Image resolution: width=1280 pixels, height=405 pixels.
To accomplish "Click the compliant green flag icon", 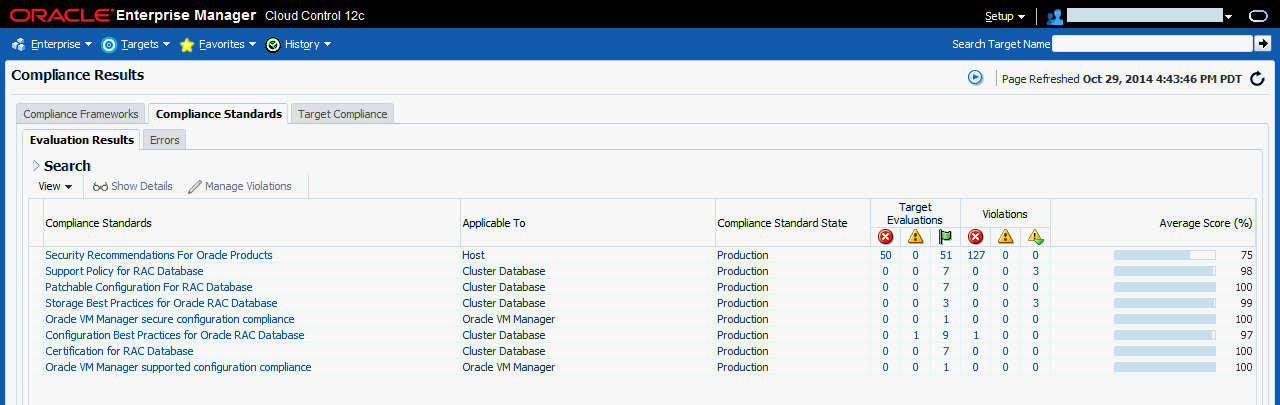I will (x=945, y=237).
